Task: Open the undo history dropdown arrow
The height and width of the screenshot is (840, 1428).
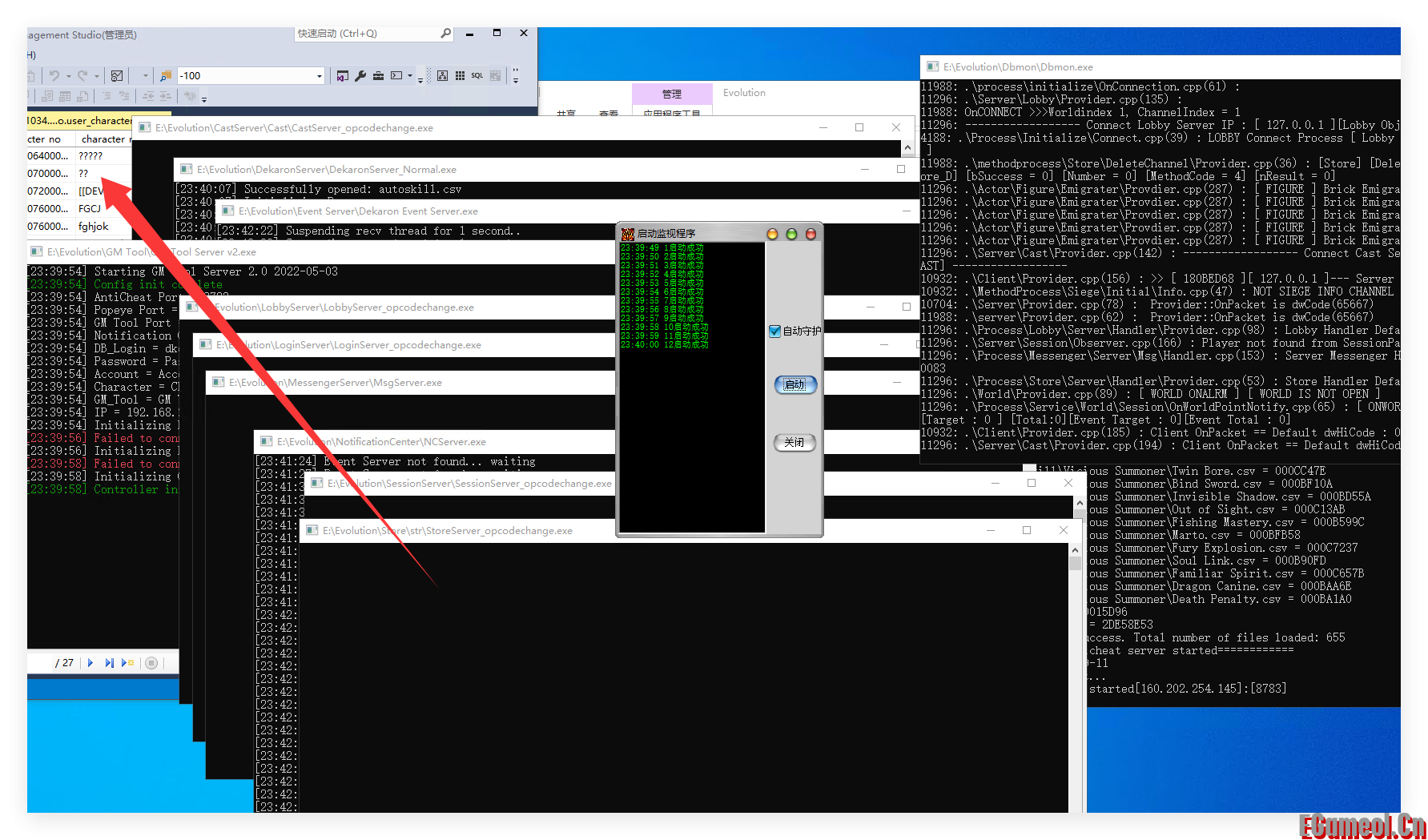Action: (x=67, y=76)
